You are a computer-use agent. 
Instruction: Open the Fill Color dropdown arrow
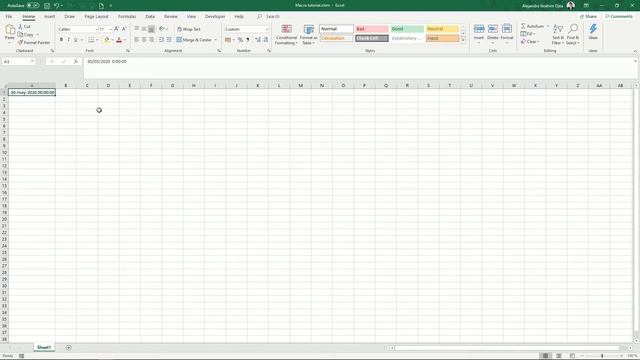pyautogui.click(x=112, y=40)
